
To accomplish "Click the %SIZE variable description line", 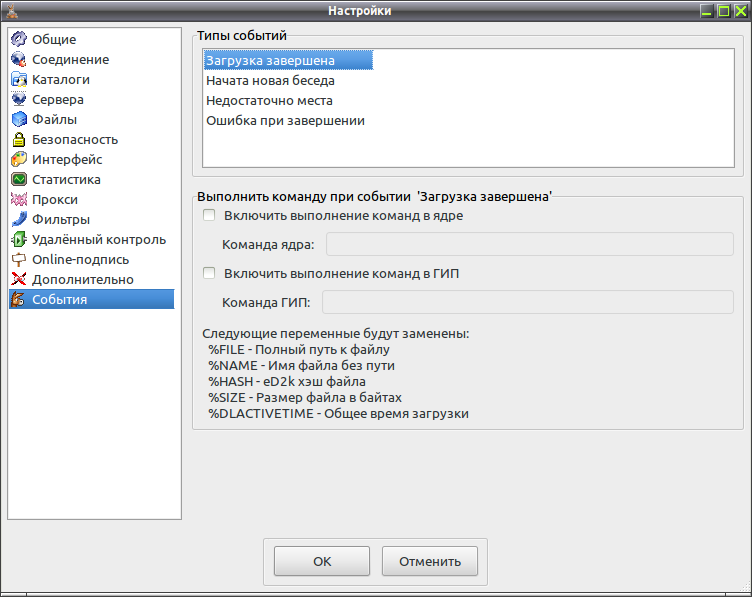I will (x=305, y=398).
